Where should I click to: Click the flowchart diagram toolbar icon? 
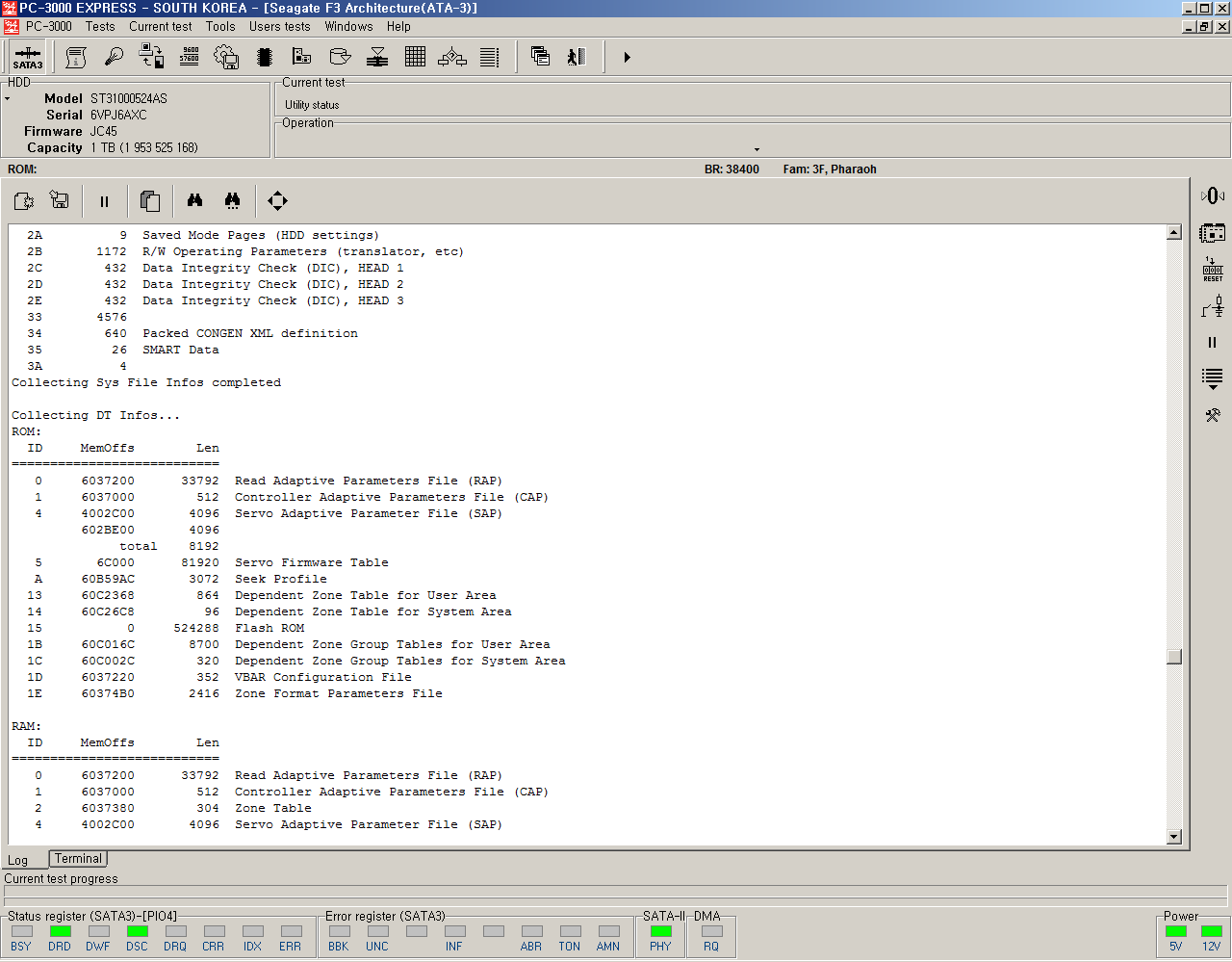(x=452, y=58)
